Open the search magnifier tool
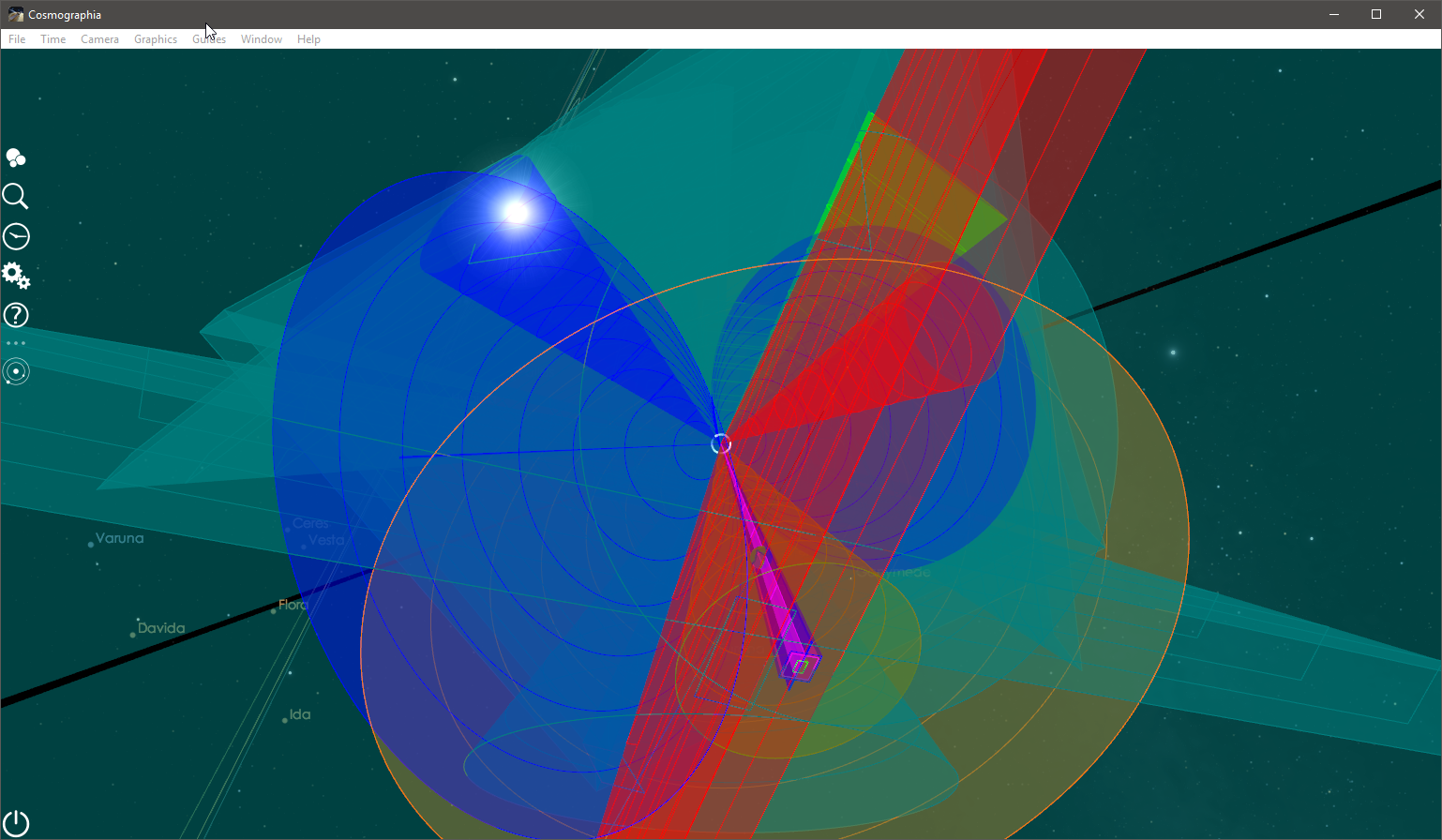This screenshot has height=840, width=1442. pyautogui.click(x=16, y=196)
